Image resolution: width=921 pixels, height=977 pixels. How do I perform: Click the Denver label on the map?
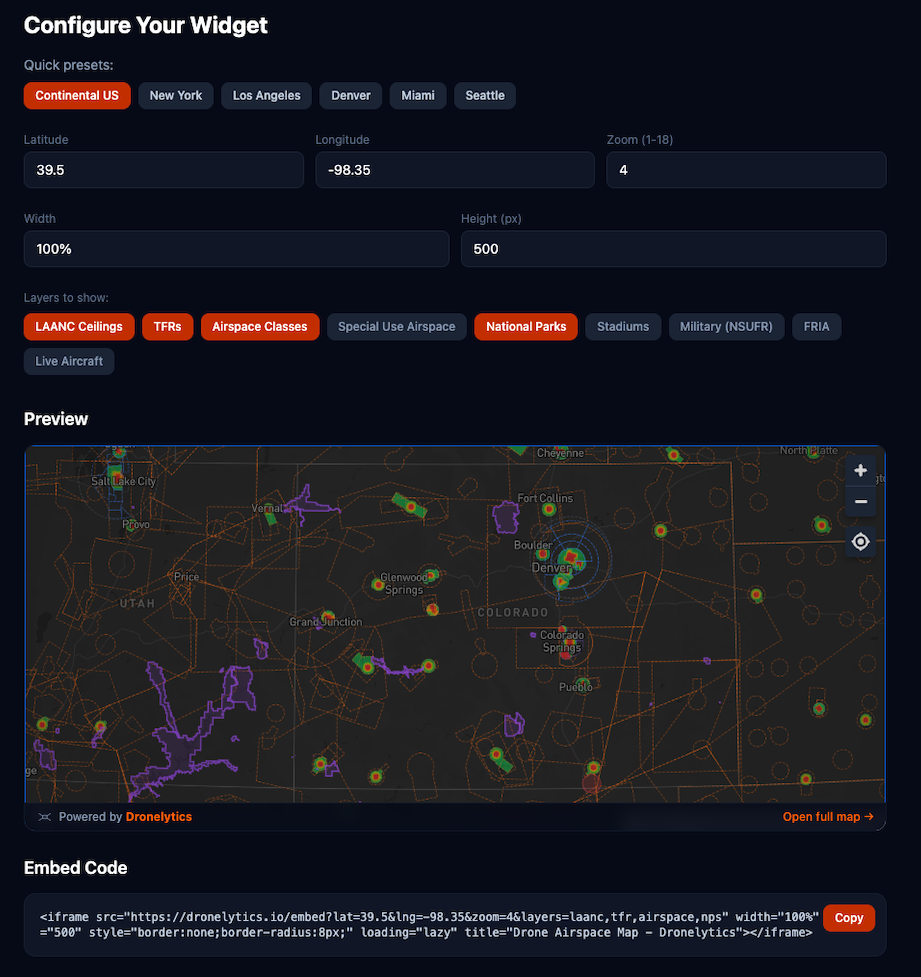pyautogui.click(x=551, y=568)
